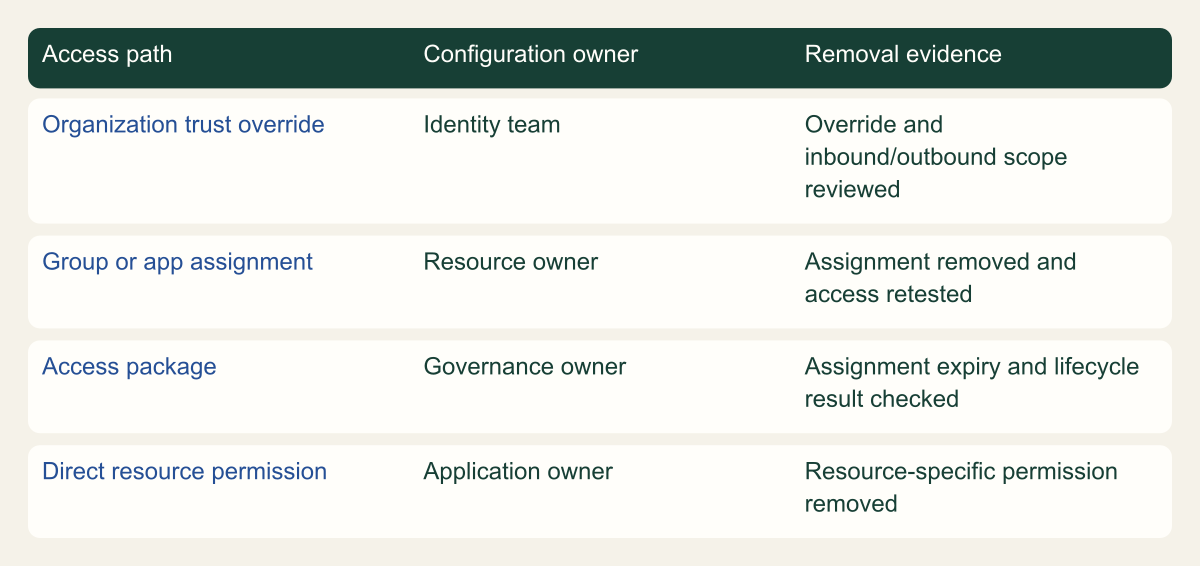The image size is (1200, 566).
Task: Open the Access package link
Action: (x=129, y=367)
